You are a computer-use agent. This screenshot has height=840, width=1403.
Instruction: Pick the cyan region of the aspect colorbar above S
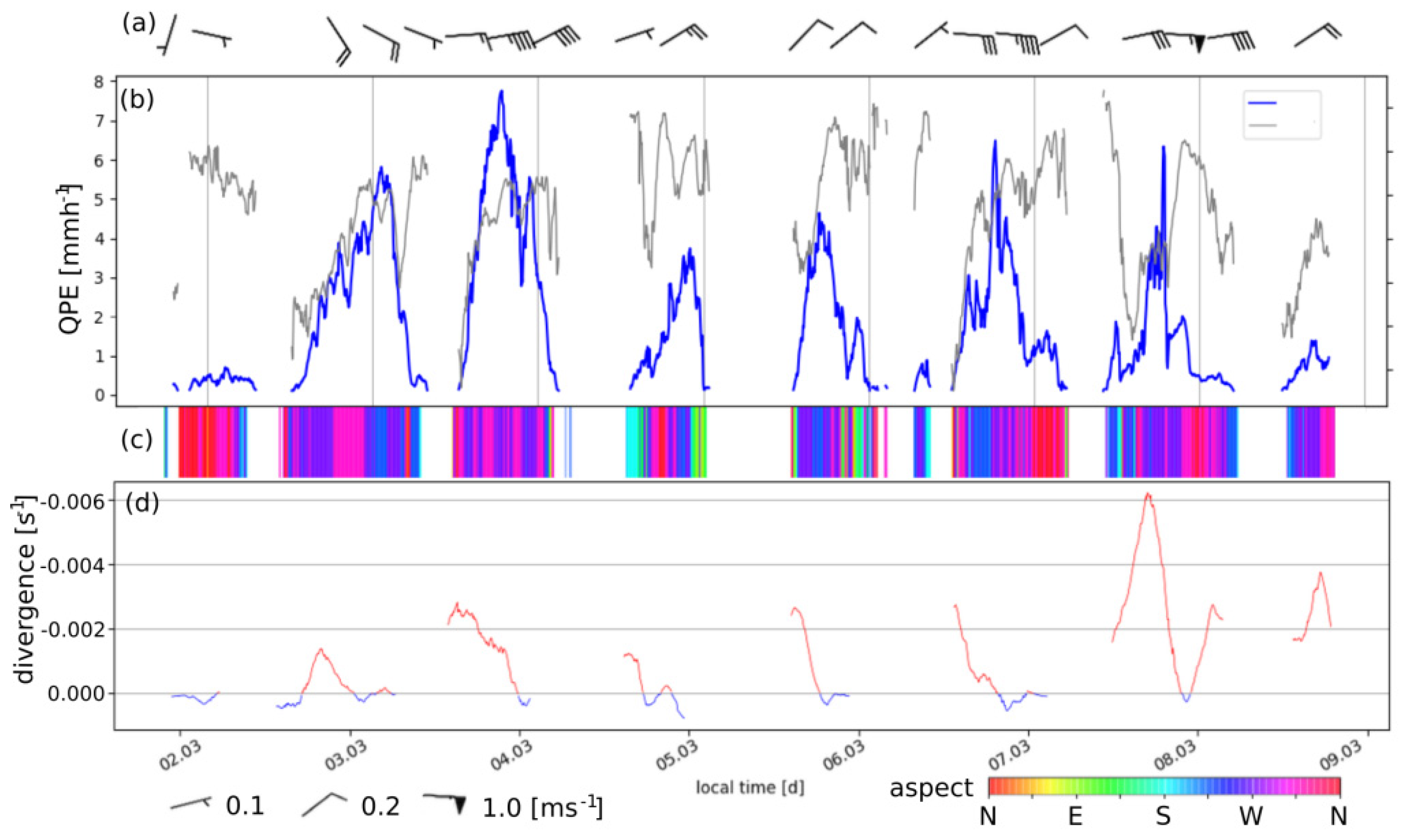[x=1164, y=787]
